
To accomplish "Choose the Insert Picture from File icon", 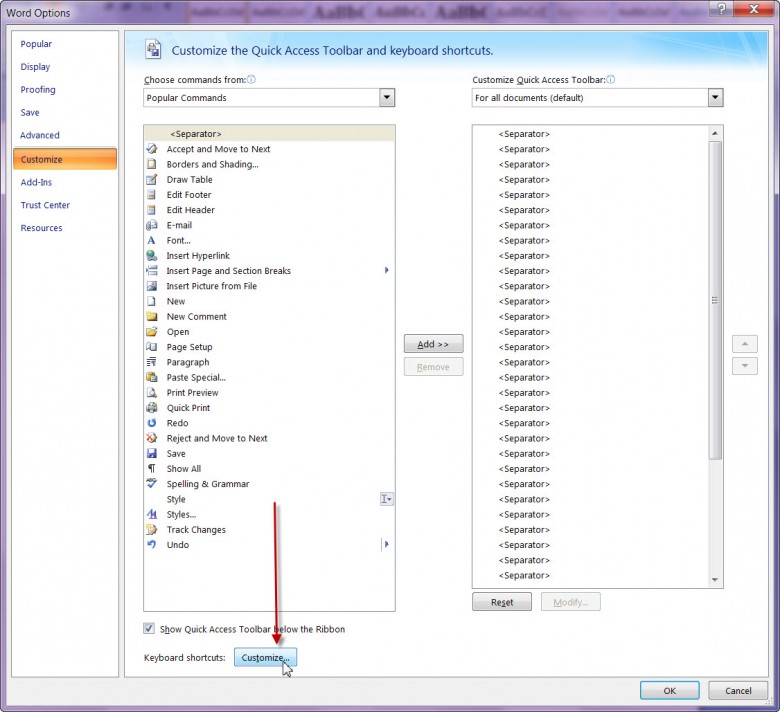I will (x=152, y=286).
